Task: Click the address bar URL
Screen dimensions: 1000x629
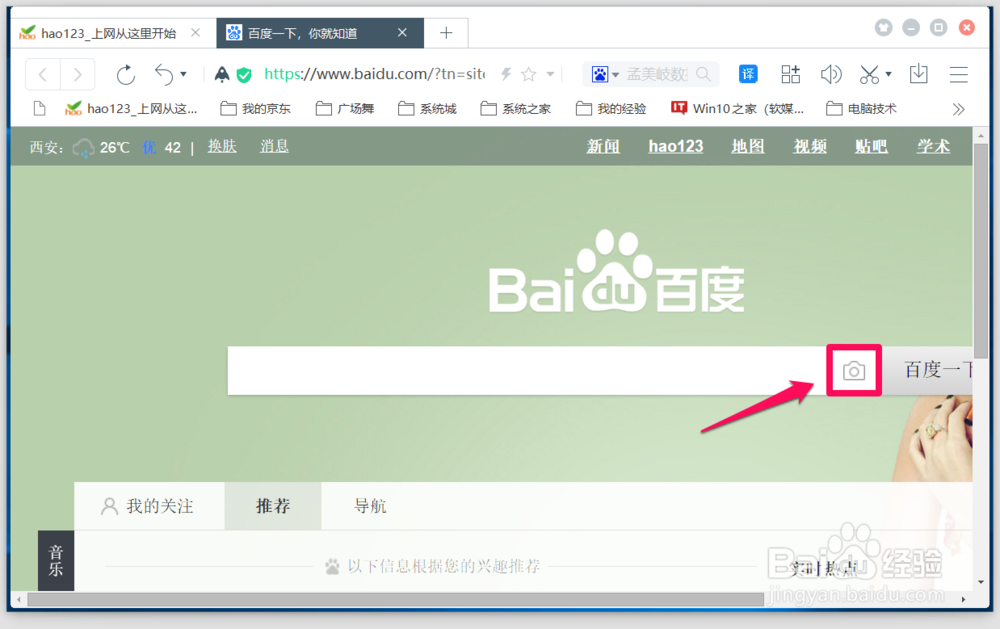Action: (374, 75)
